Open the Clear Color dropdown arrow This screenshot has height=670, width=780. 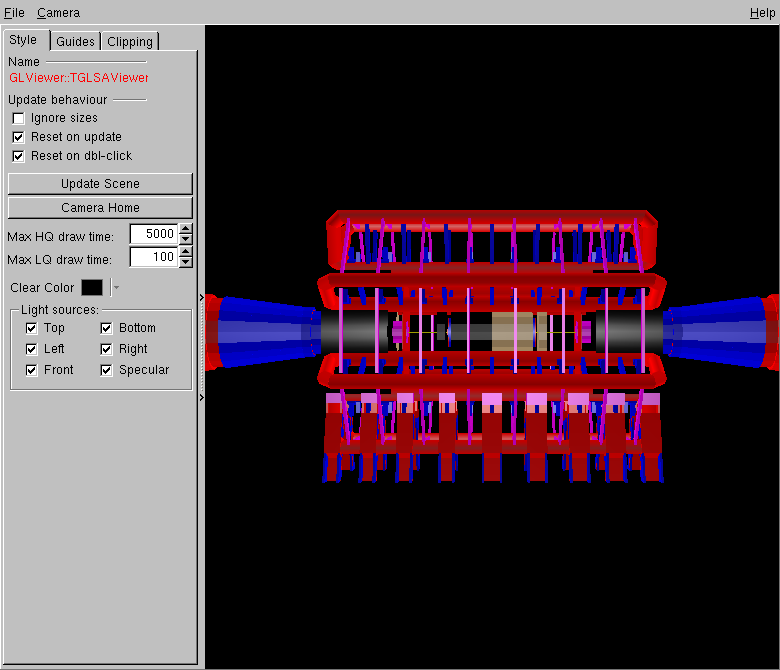click(116, 288)
